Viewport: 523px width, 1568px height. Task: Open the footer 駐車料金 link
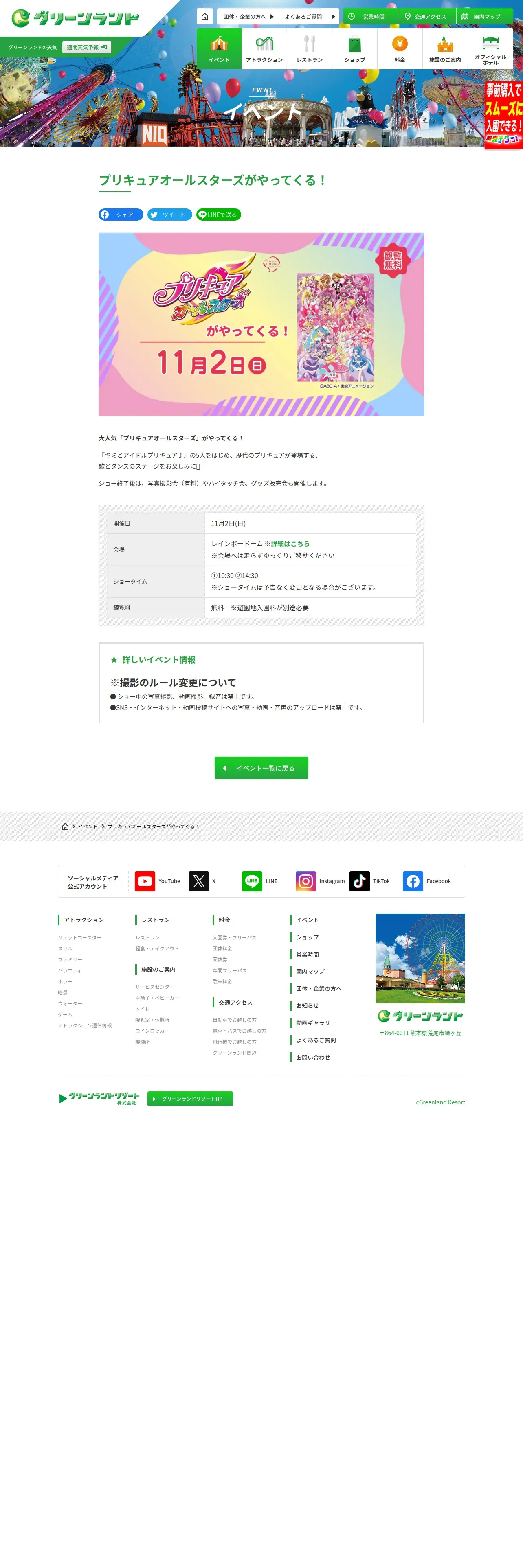[222, 982]
